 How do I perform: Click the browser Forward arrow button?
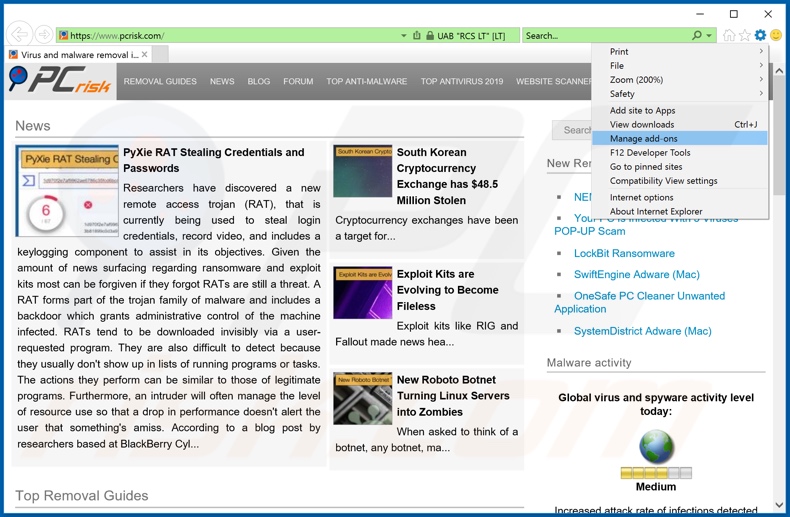pyautogui.click(x=44, y=35)
